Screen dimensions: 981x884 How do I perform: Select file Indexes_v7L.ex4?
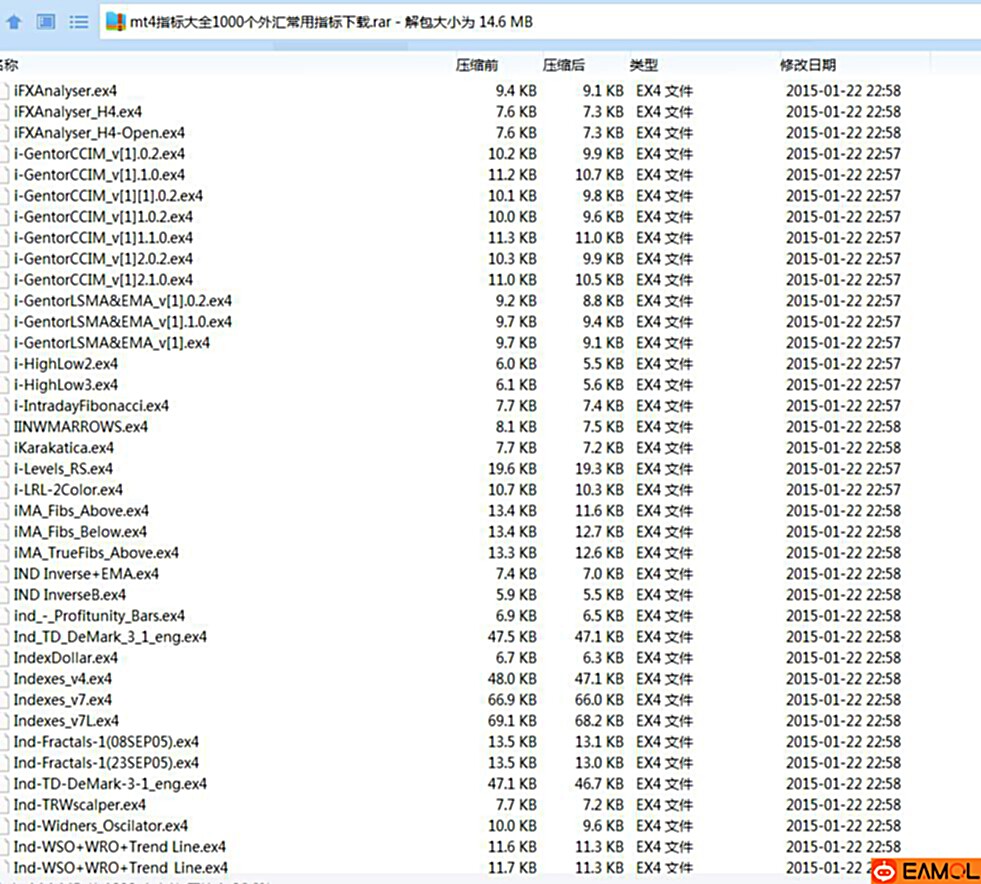pos(66,721)
